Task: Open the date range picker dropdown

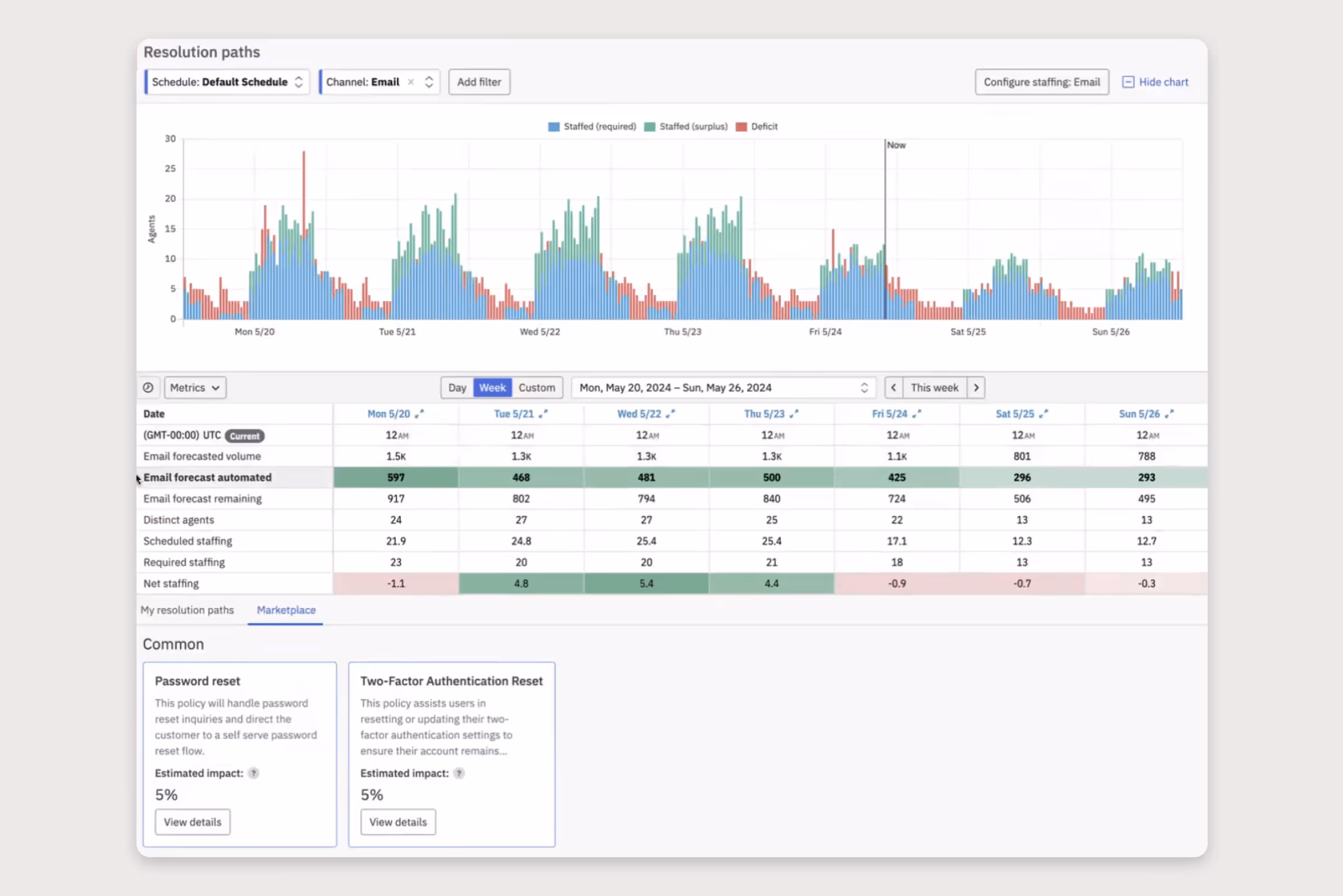Action: click(723, 388)
